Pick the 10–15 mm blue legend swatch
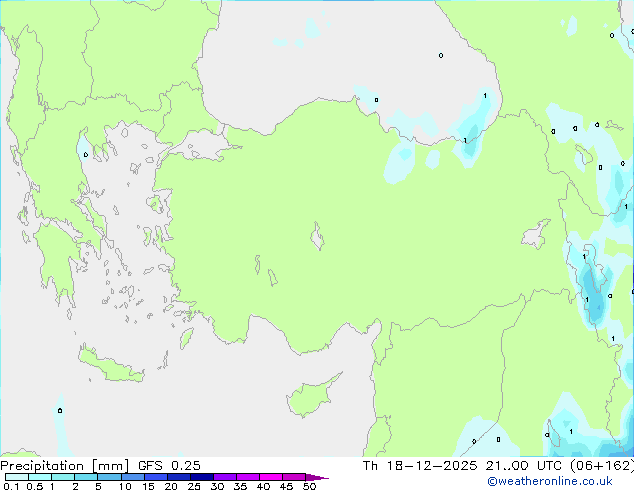This screenshot has width=634, height=490. (x=133, y=477)
